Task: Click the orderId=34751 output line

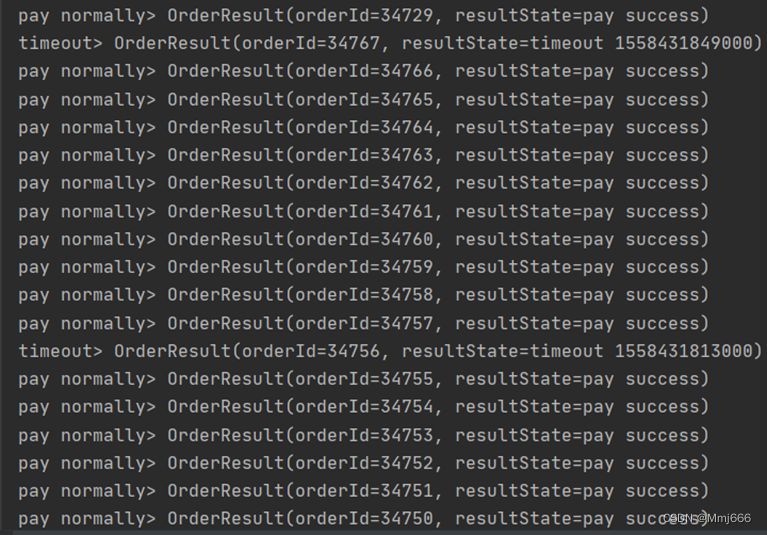Action: 363,491
